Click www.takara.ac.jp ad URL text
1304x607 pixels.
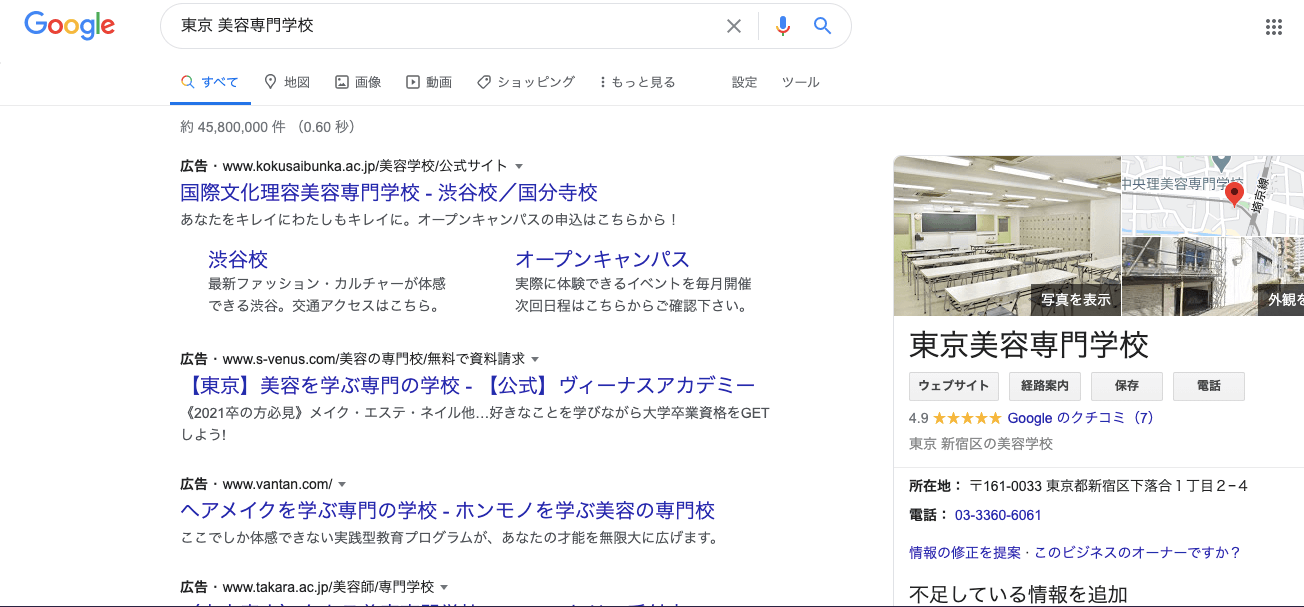point(328,587)
